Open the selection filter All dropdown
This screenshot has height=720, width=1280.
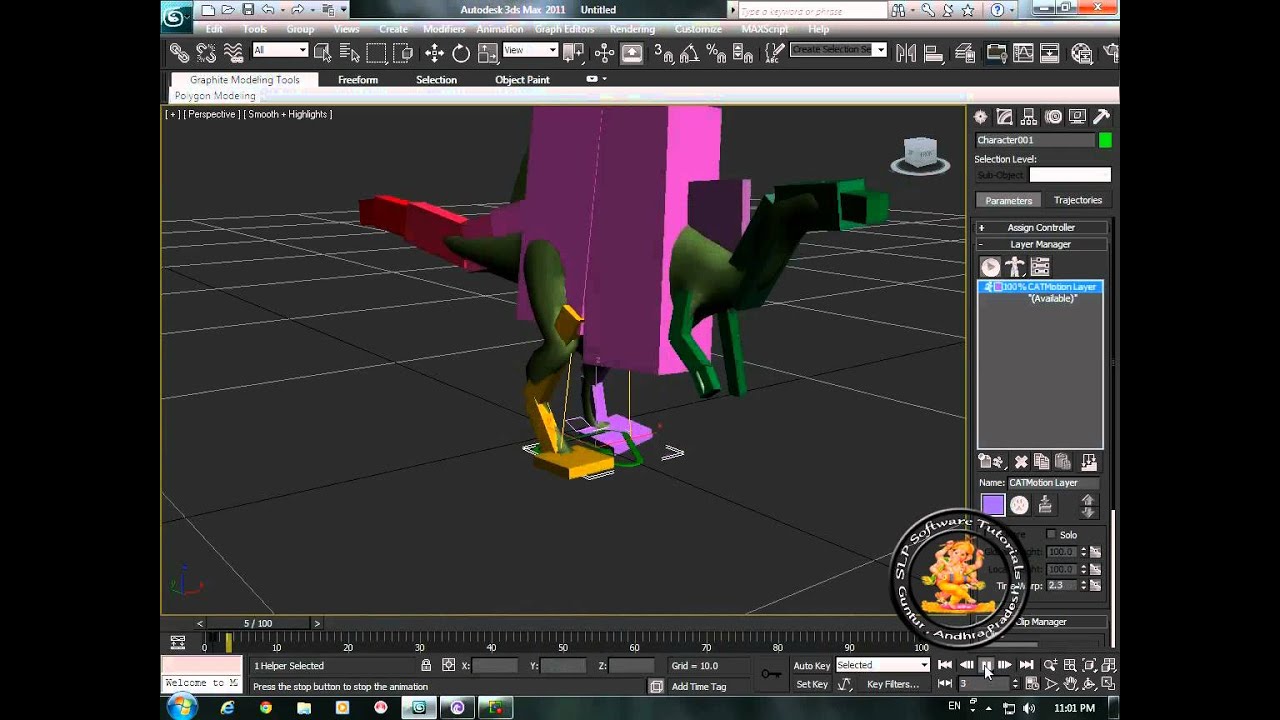280,50
